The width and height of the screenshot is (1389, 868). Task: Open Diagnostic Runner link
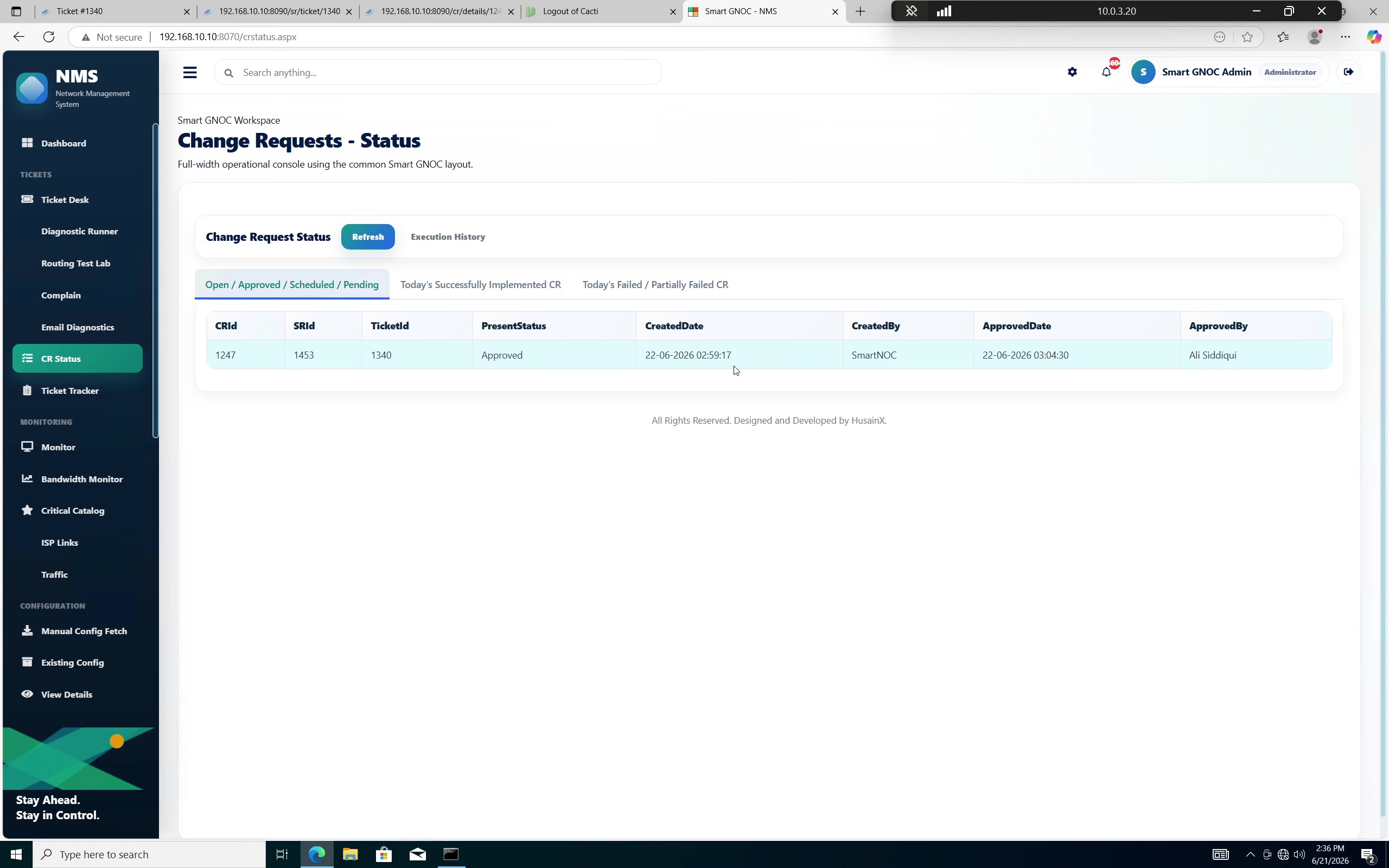[79, 231]
